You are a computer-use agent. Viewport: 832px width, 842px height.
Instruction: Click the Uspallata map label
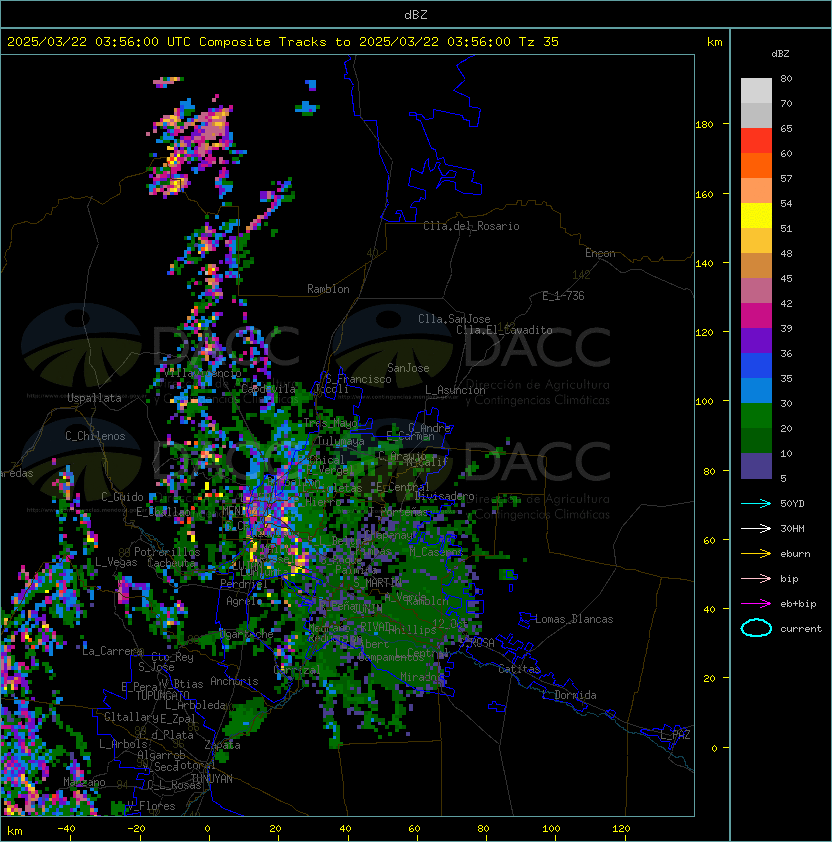pyautogui.click(x=94, y=398)
